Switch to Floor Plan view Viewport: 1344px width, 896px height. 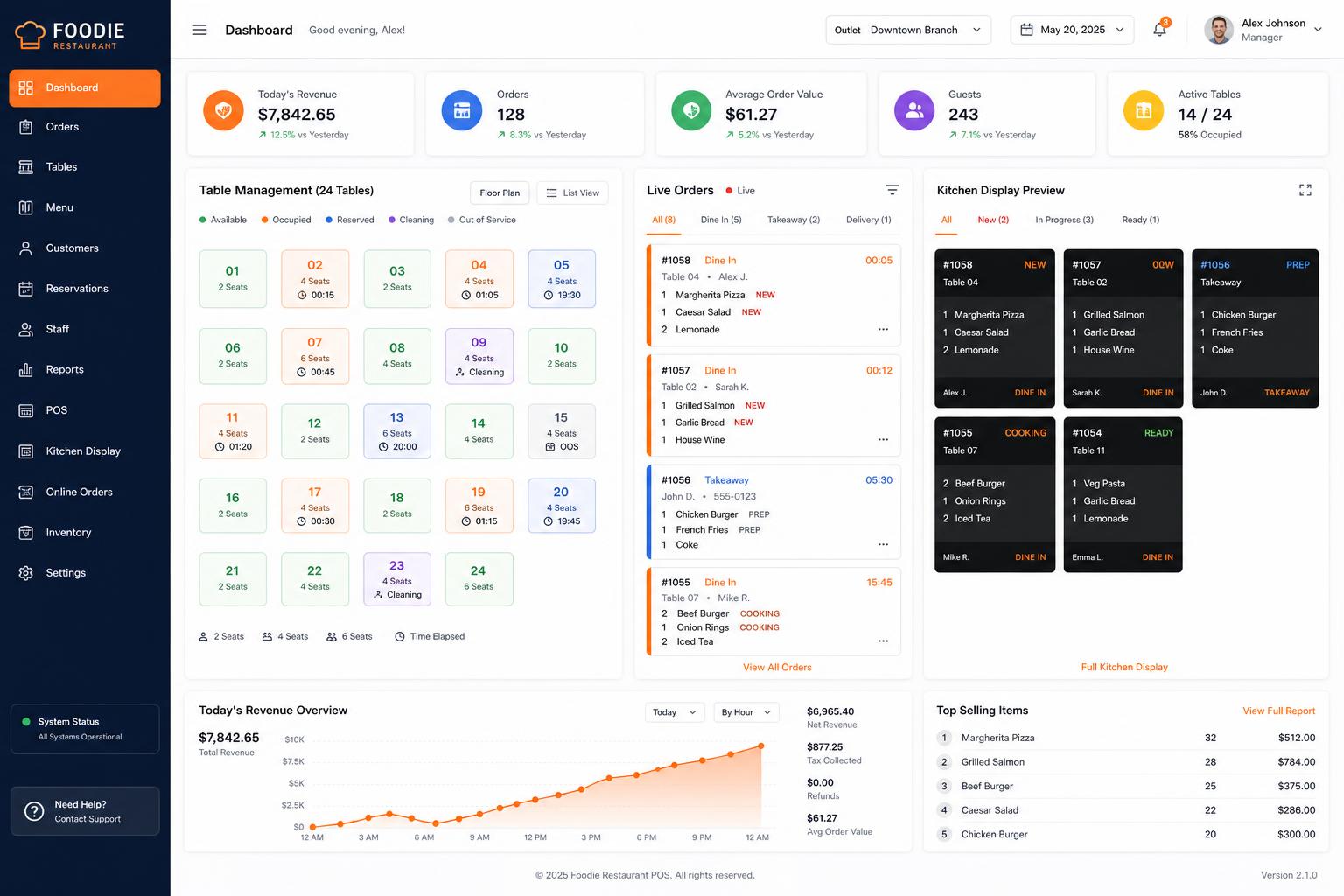500,192
